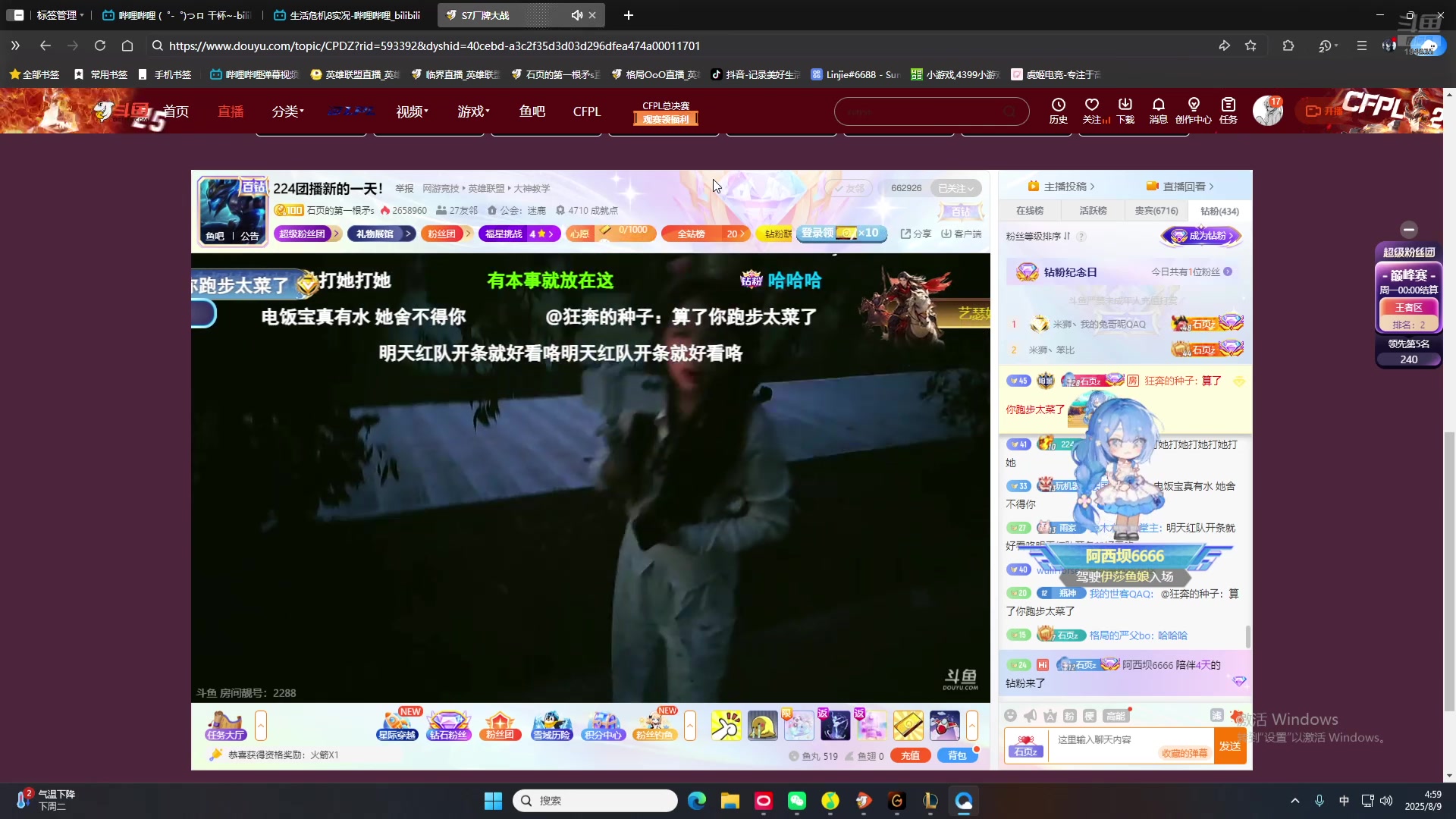Click the 心愿 0/1000 progress bar
Screen dimensions: 1456x819
point(611,234)
